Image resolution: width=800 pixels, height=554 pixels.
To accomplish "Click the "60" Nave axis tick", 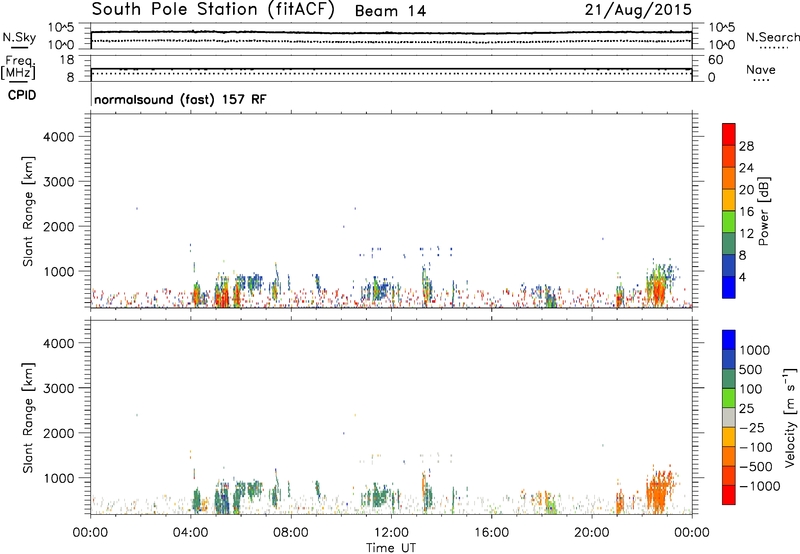I will [x=716, y=60].
